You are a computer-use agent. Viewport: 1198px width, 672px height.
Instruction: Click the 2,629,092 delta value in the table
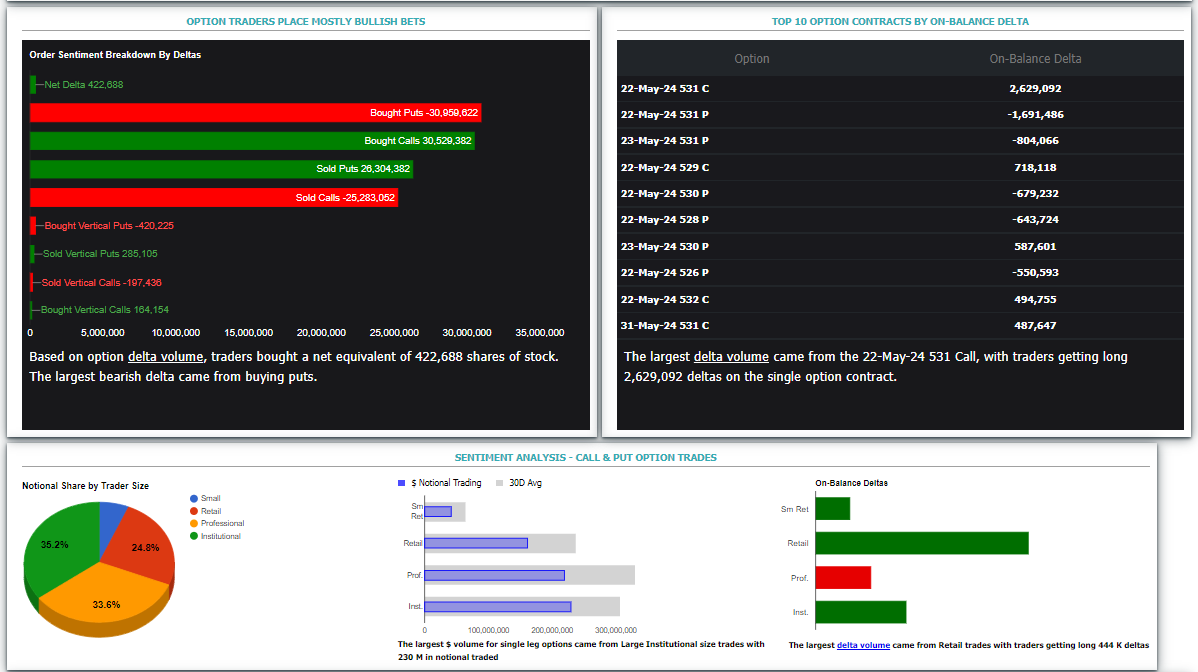point(1035,89)
